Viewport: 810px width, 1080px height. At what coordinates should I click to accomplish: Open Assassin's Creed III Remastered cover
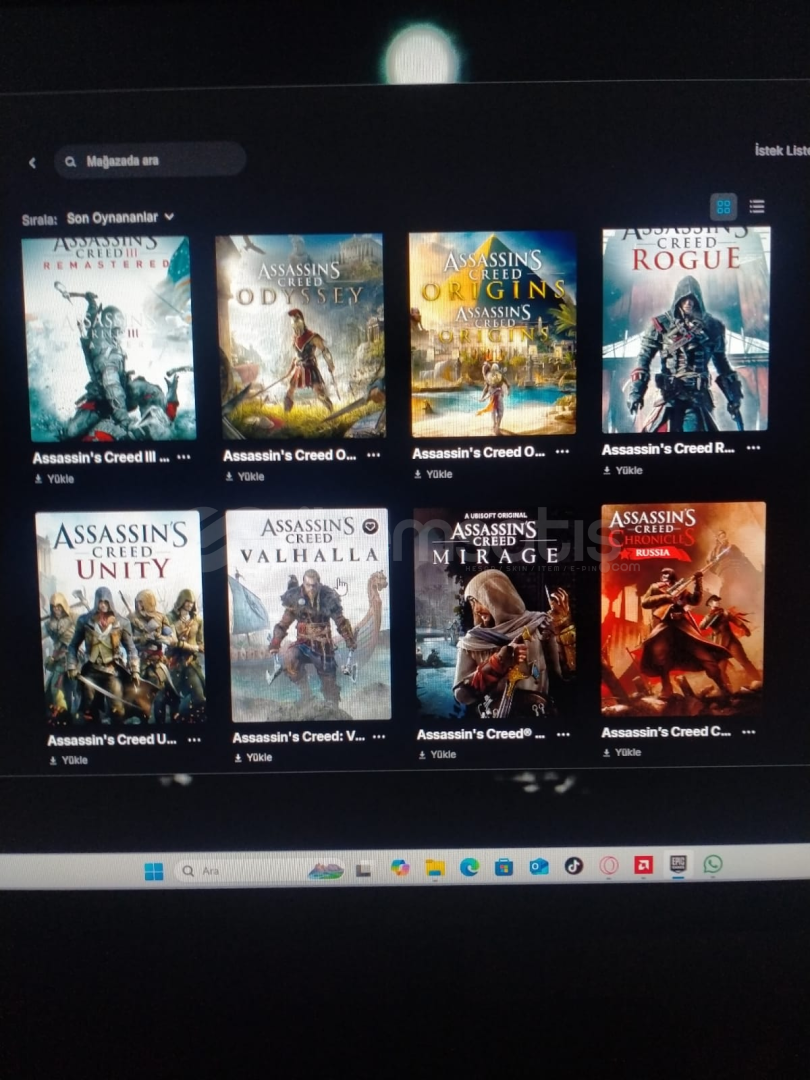pos(109,338)
